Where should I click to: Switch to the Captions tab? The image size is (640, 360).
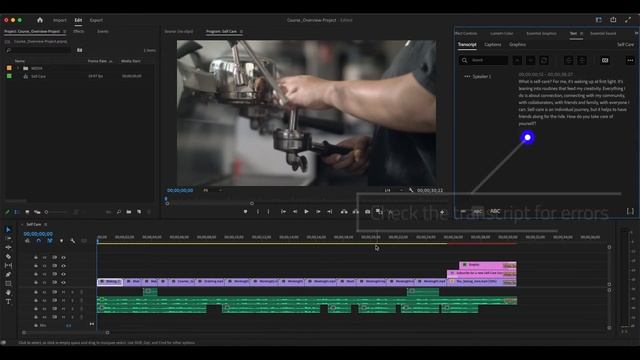pos(493,44)
